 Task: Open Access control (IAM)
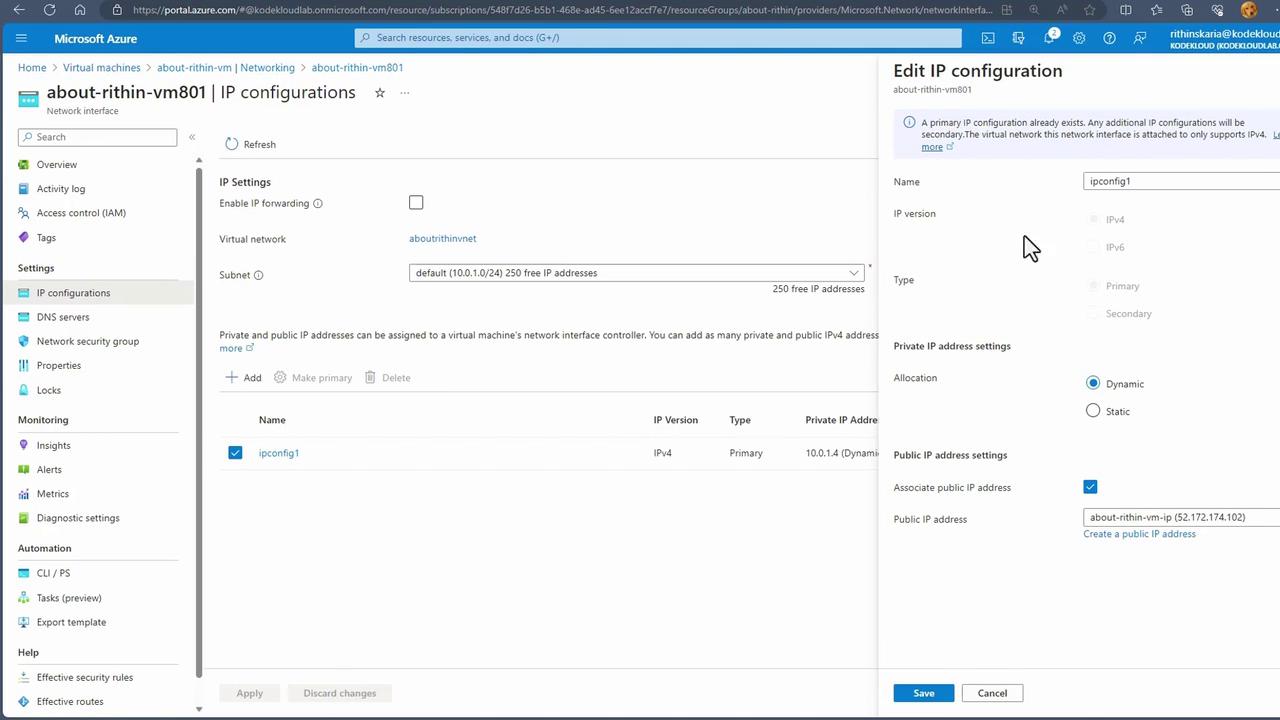click(x=81, y=213)
